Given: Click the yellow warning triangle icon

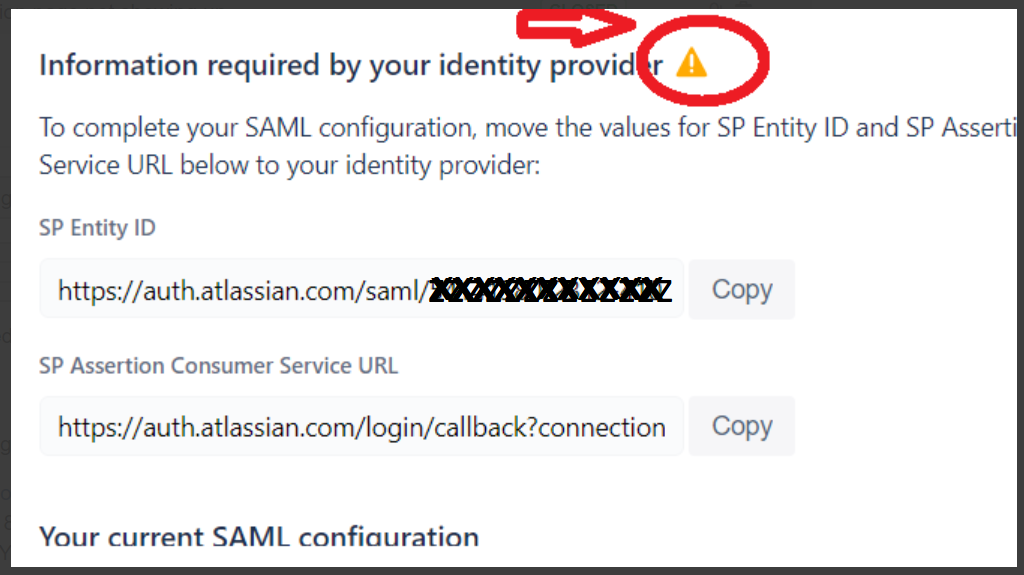Looking at the screenshot, I should point(692,63).
